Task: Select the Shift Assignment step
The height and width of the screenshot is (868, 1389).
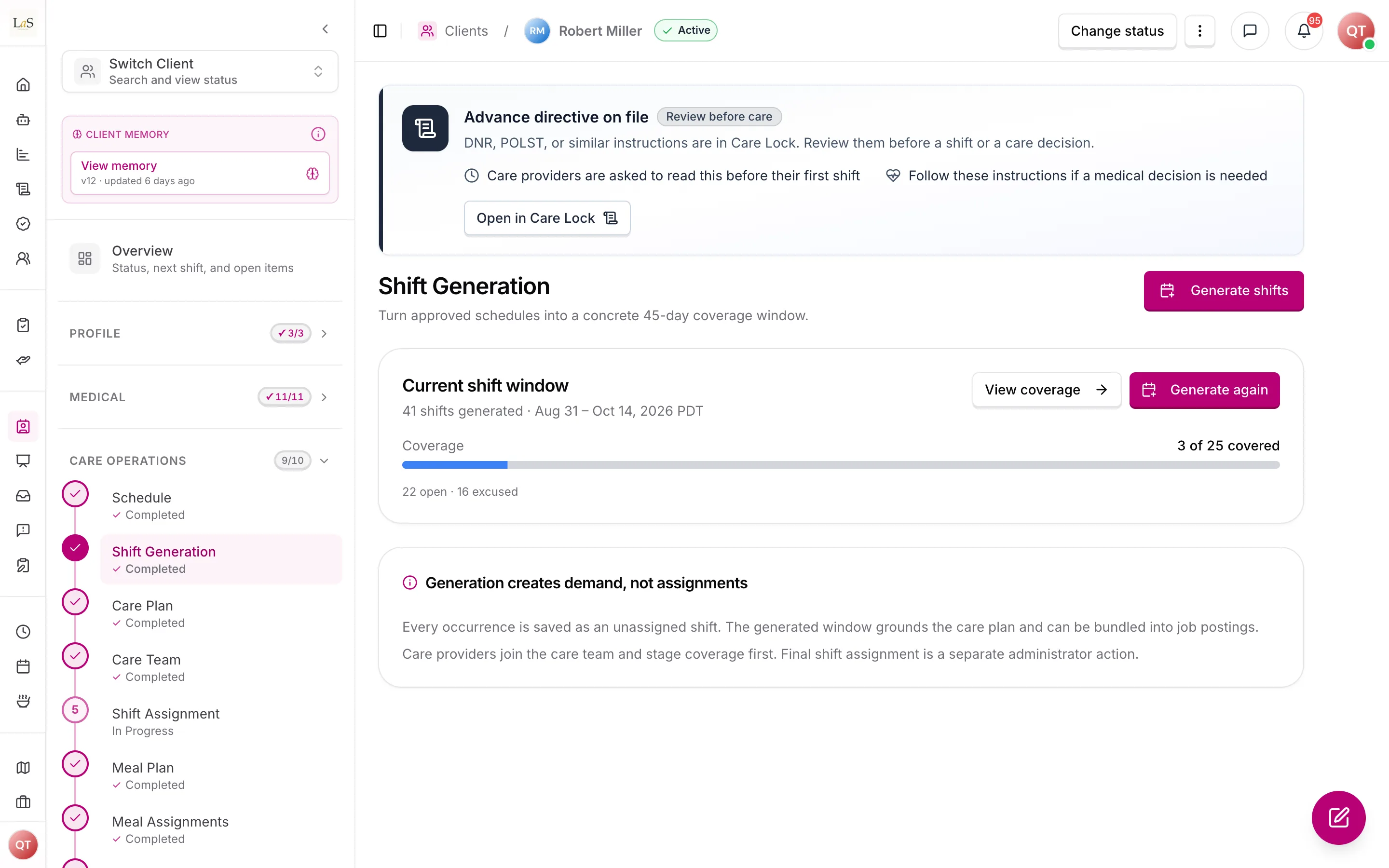Action: [x=221, y=721]
